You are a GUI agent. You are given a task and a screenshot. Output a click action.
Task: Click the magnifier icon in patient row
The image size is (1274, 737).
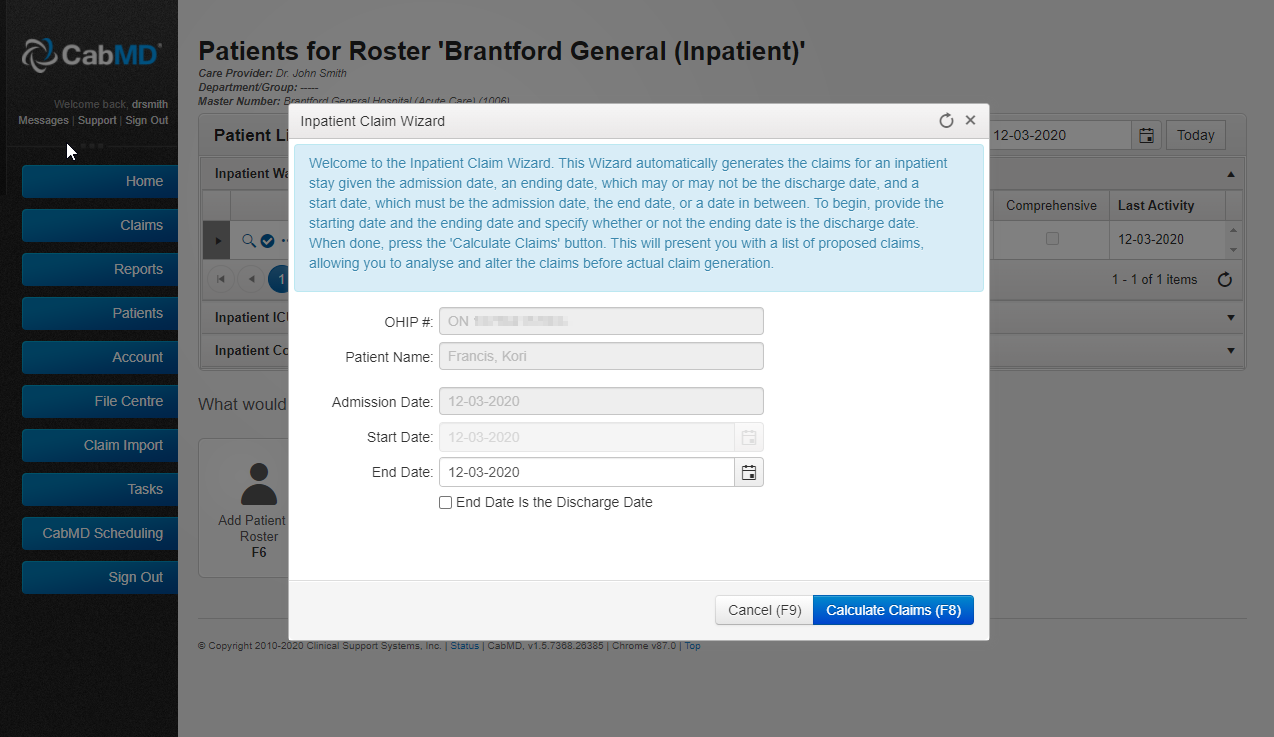249,240
